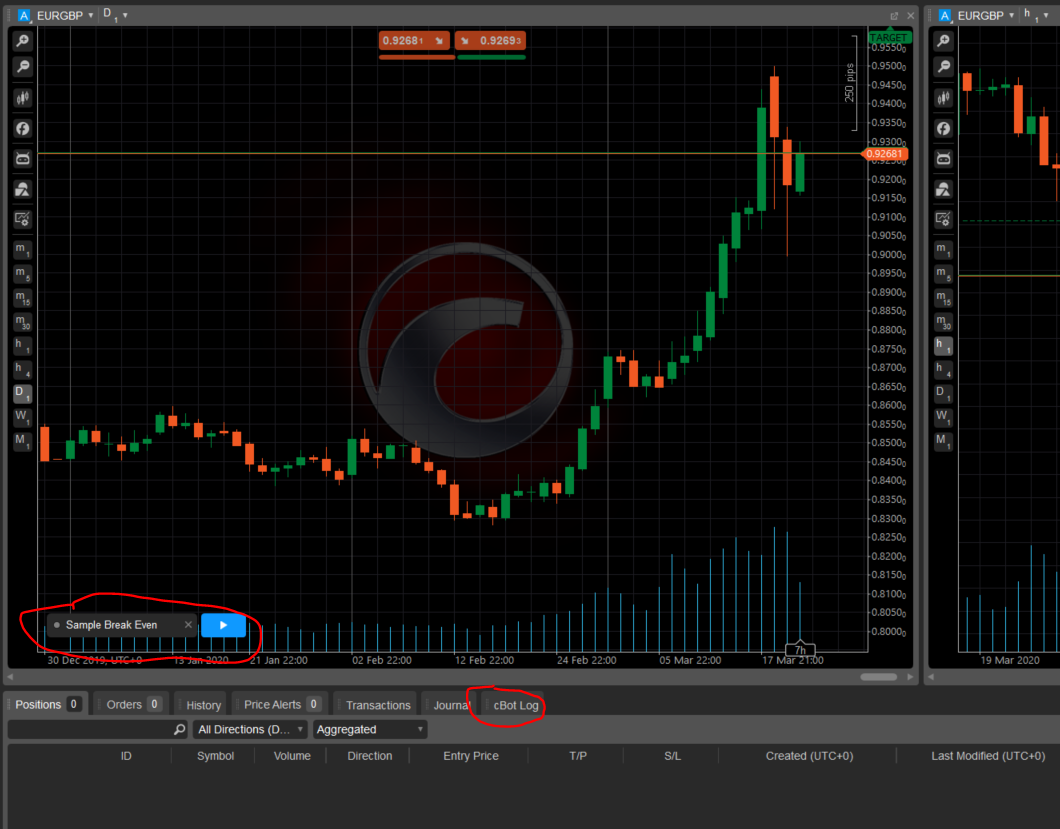Open the indicators icon in left chart toolbar
This screenshot has height=829, width=1060.
tap(22, 189)
